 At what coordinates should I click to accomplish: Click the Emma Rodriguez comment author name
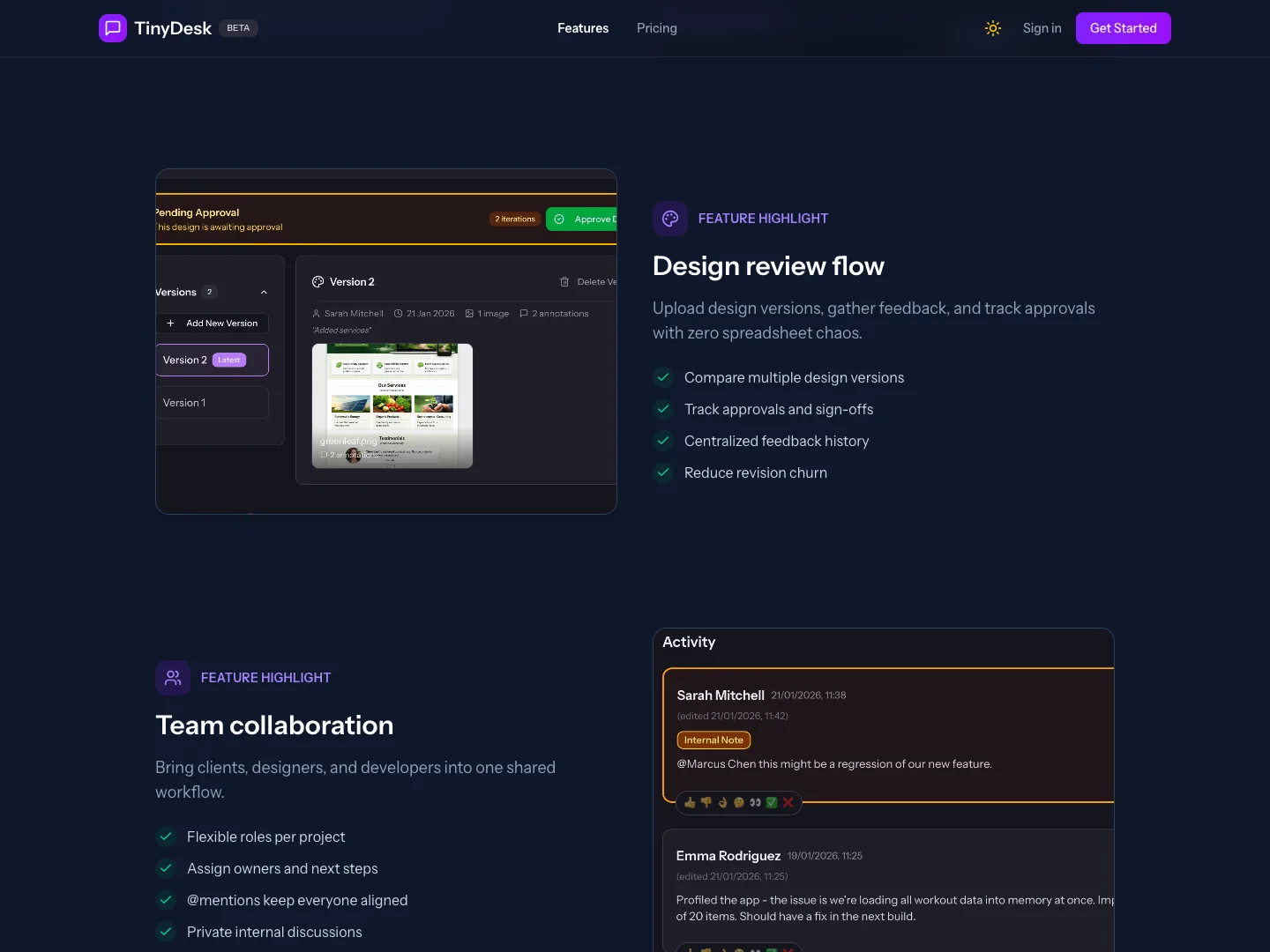click(728, 856)
